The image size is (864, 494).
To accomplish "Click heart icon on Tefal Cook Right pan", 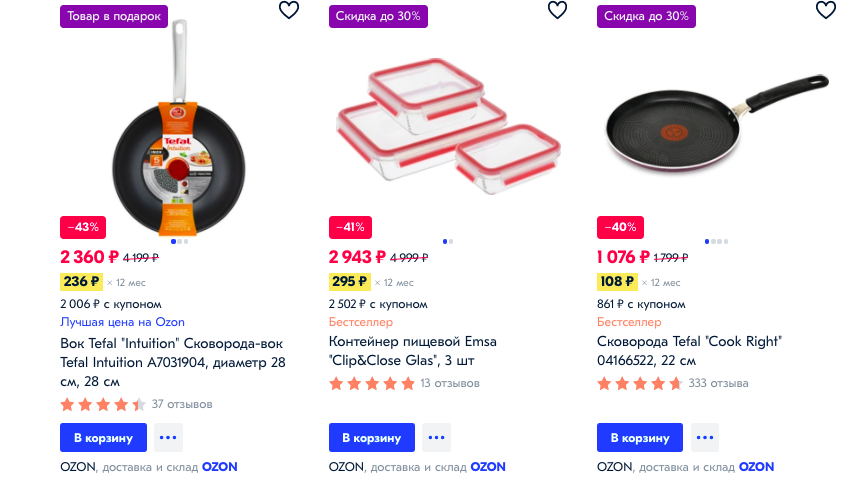I will click(x=825, y=11).
